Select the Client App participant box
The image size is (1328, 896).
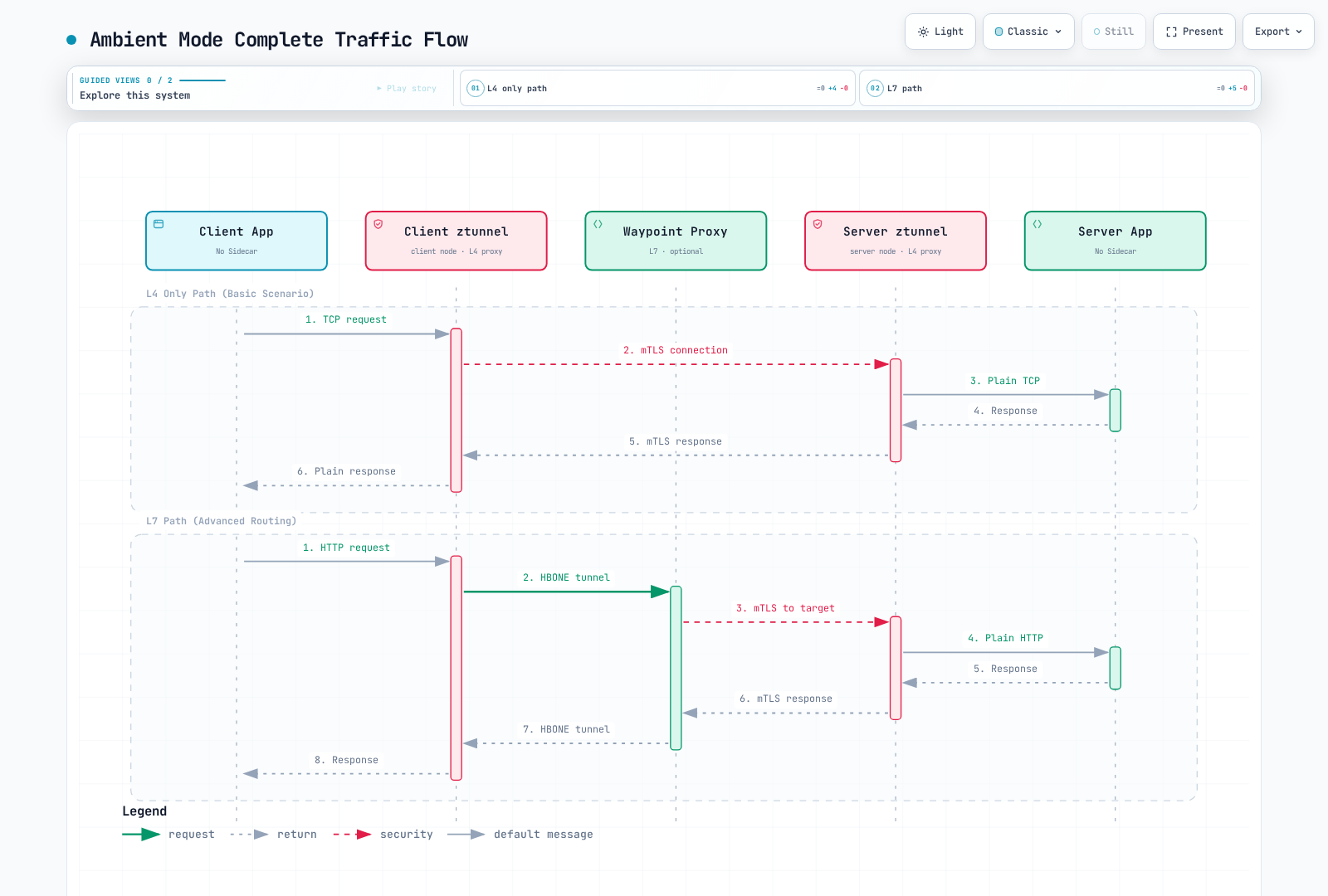click(237, 241)
